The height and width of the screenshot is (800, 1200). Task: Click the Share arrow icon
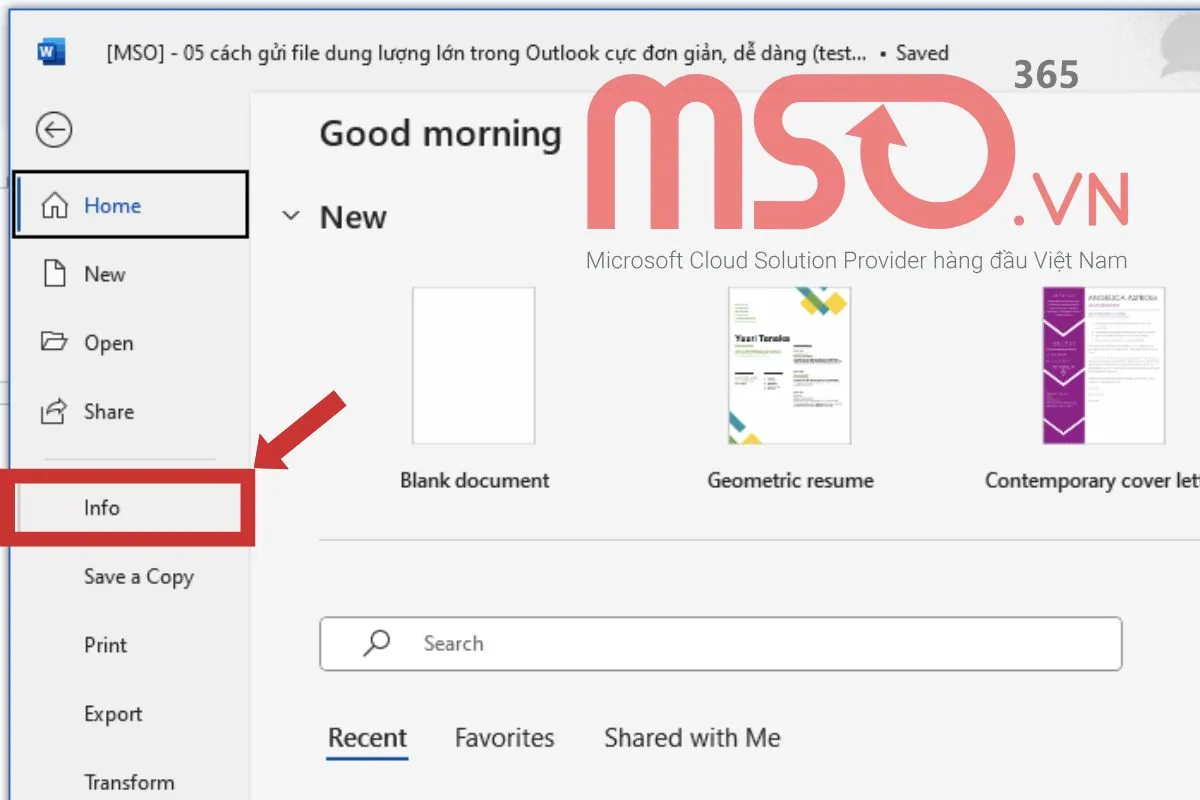click(x=54, y=411)
